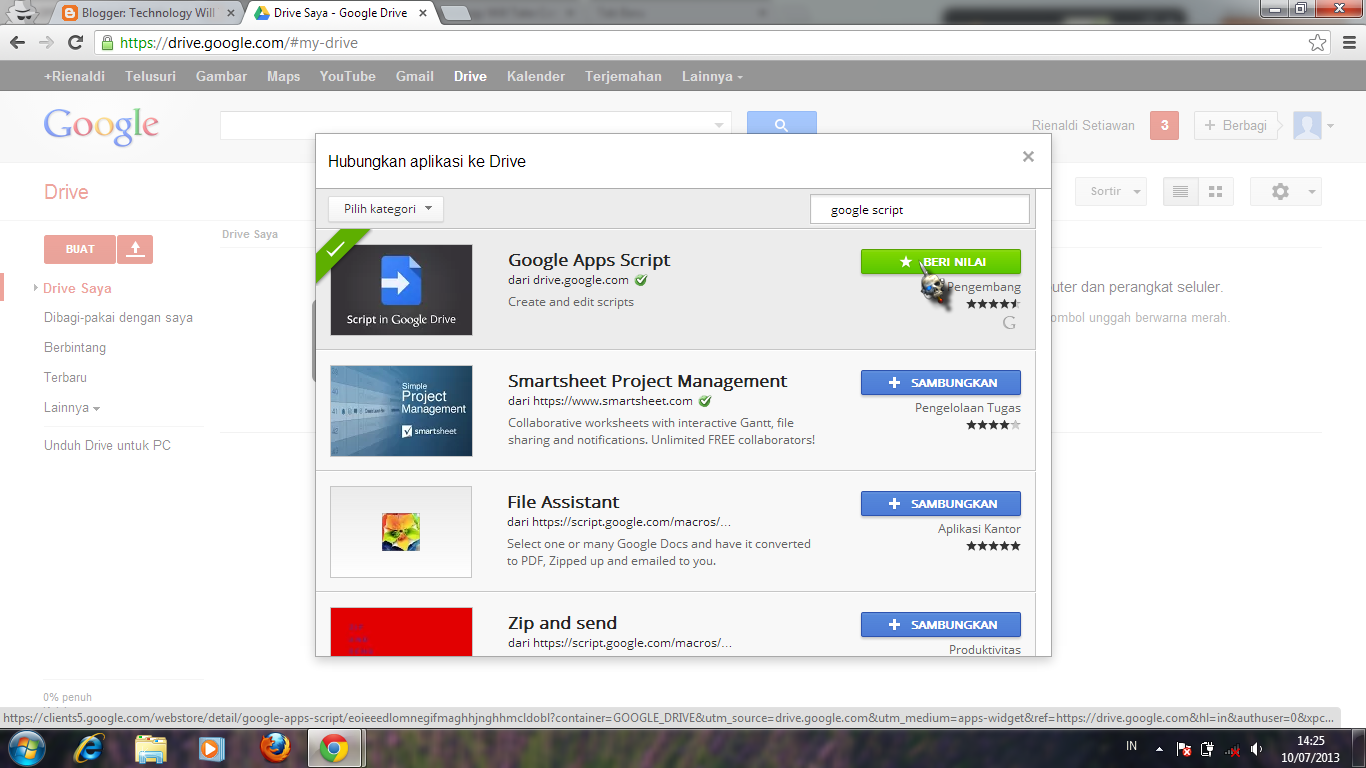Click the blue Google search magnifier button

click(782, 125)
